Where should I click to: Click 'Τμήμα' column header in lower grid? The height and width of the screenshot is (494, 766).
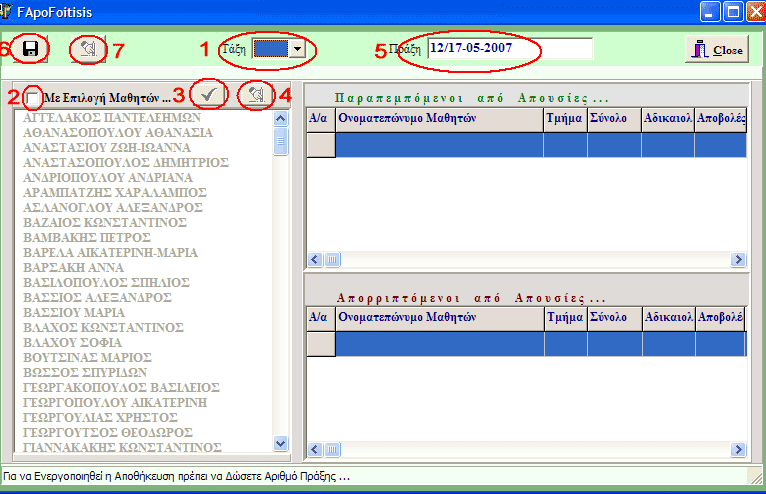(564, 317)
